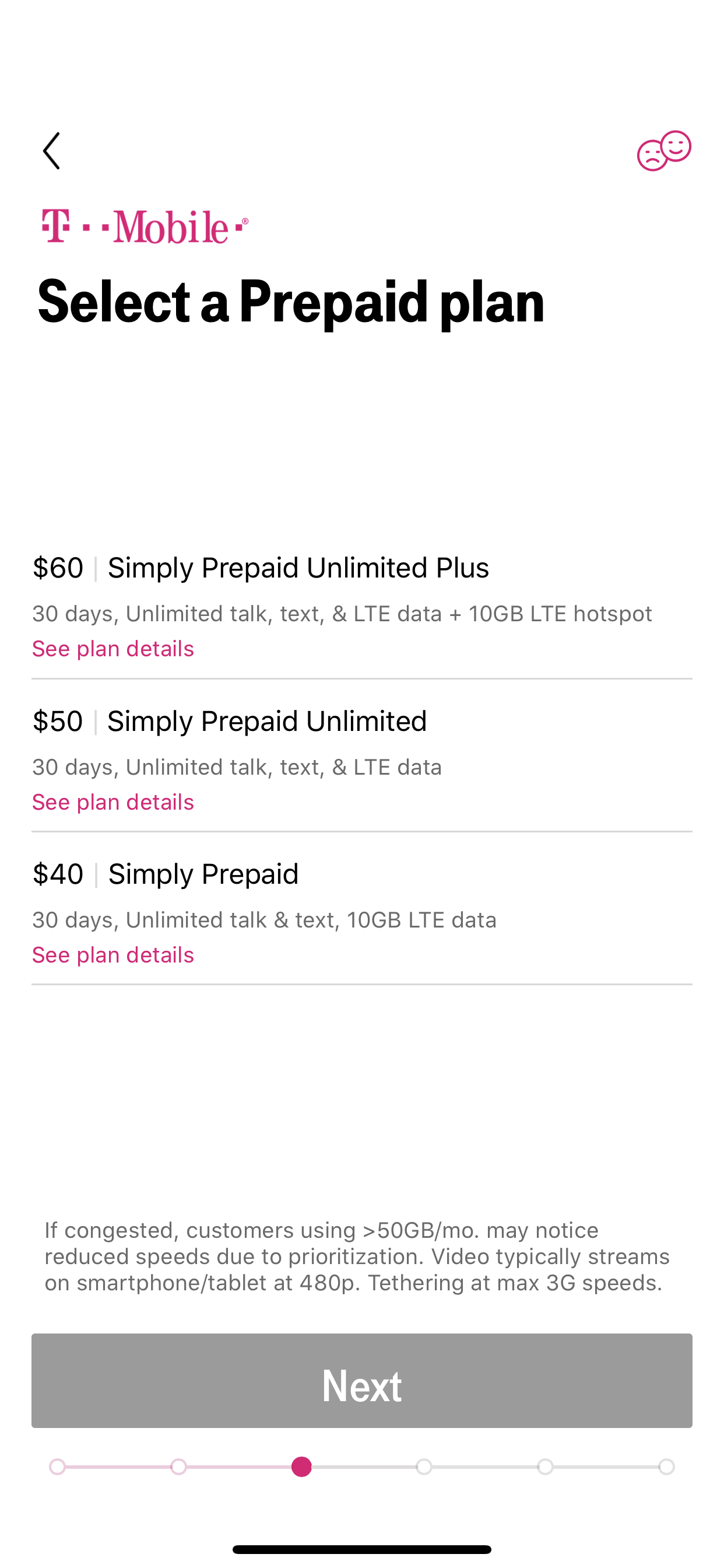See plan details for the $60 plan

coord(113,649)
